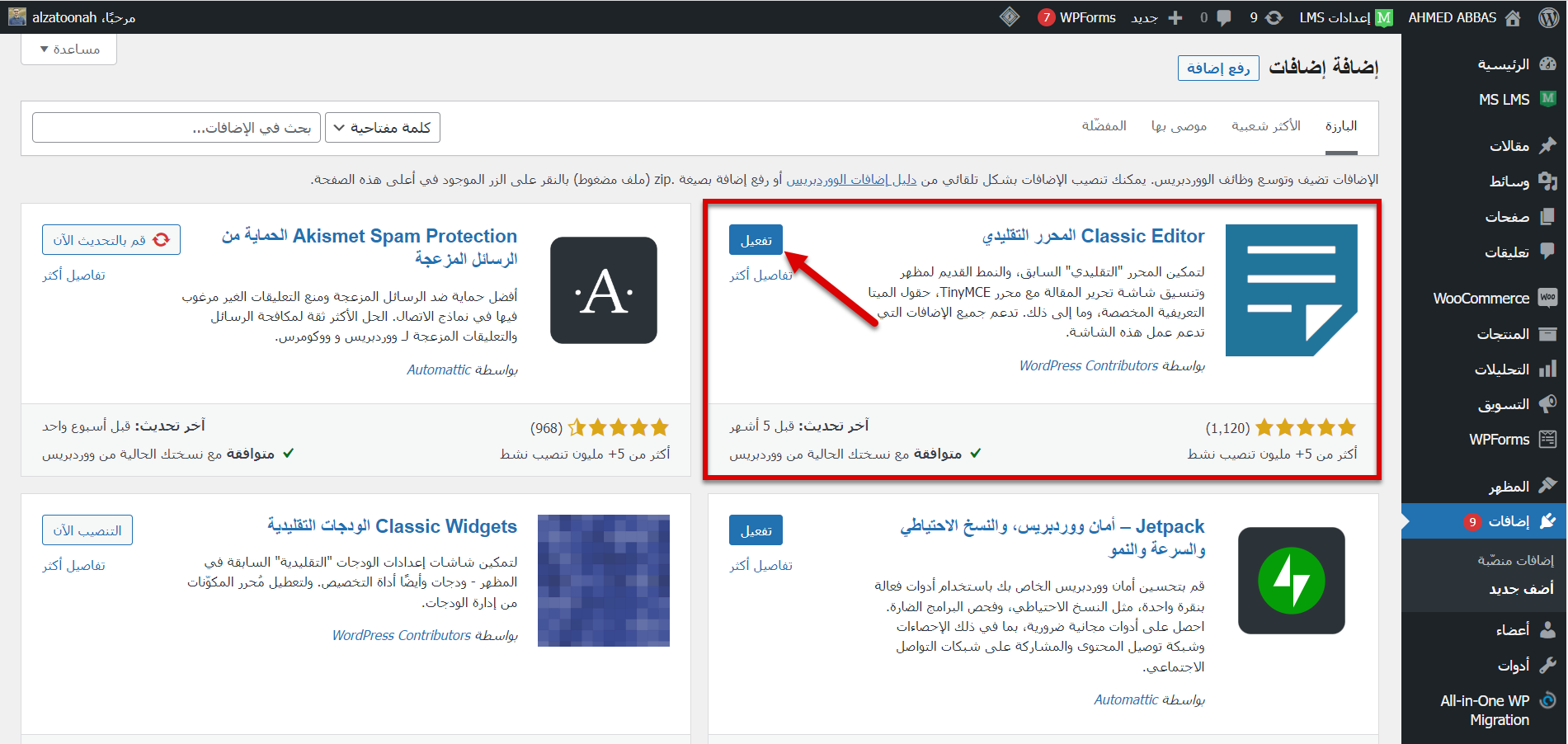This screenshot has width=1568, height=744.
Task: Open the updates icon showing 9
Action: (1274, 17)
